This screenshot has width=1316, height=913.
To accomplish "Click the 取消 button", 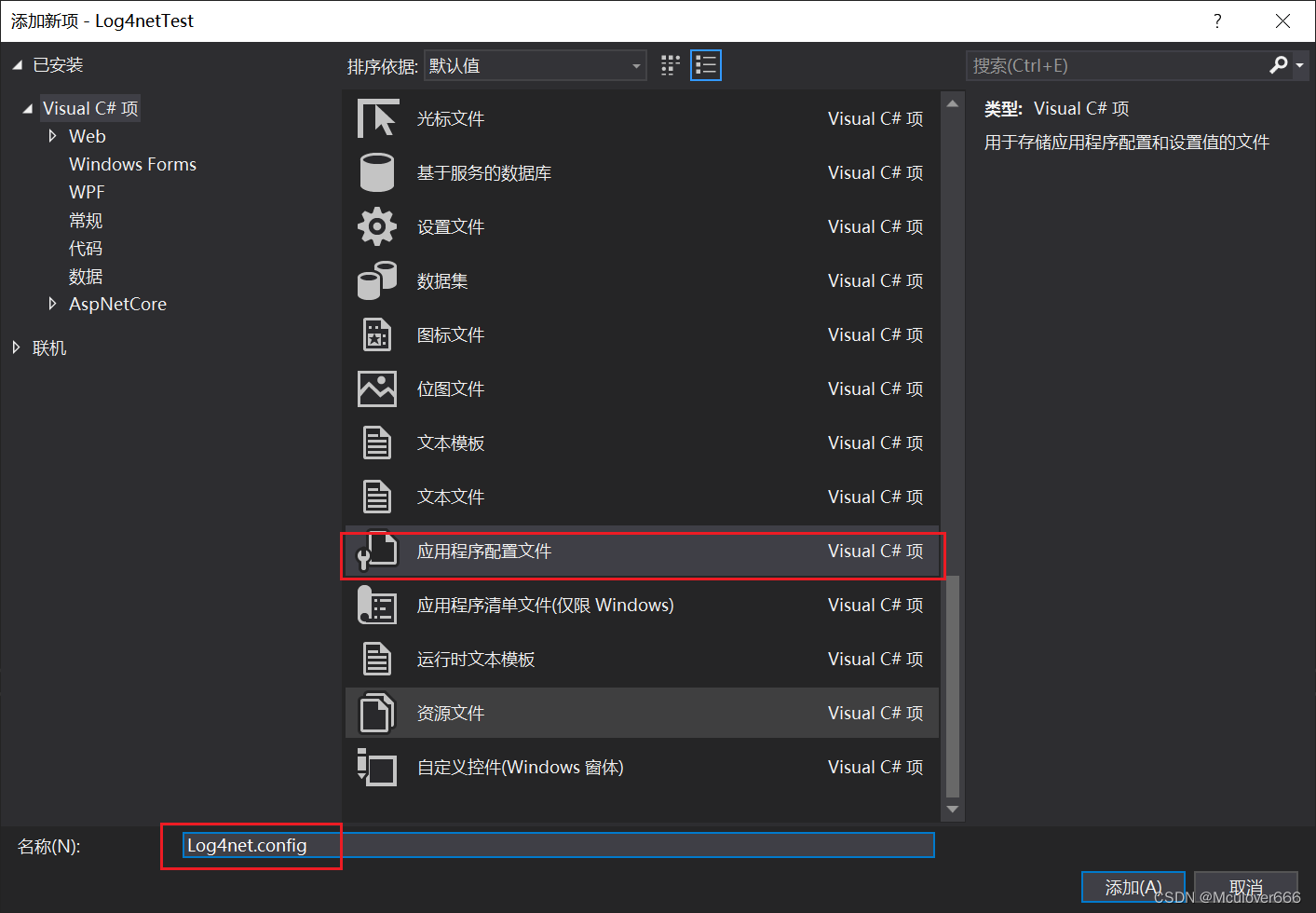I will tap(1246, 888).
